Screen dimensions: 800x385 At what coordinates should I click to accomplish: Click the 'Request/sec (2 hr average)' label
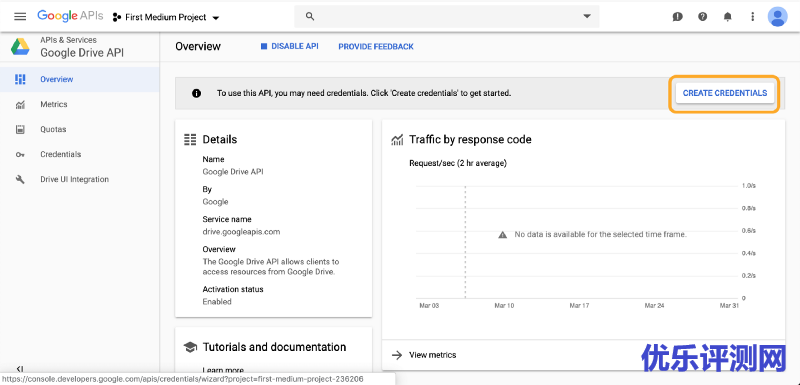tap(458, 164)
